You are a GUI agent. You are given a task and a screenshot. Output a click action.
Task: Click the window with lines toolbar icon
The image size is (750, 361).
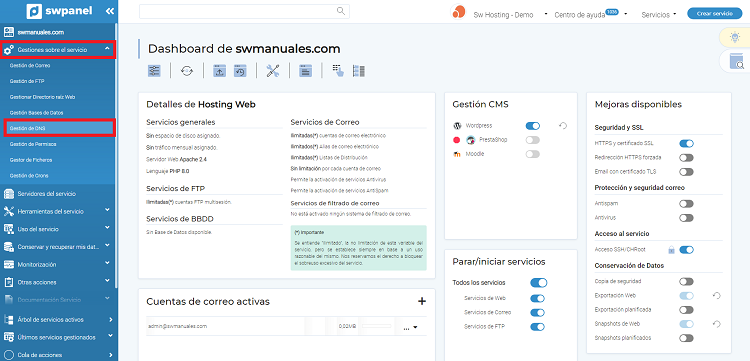[305, 71]
